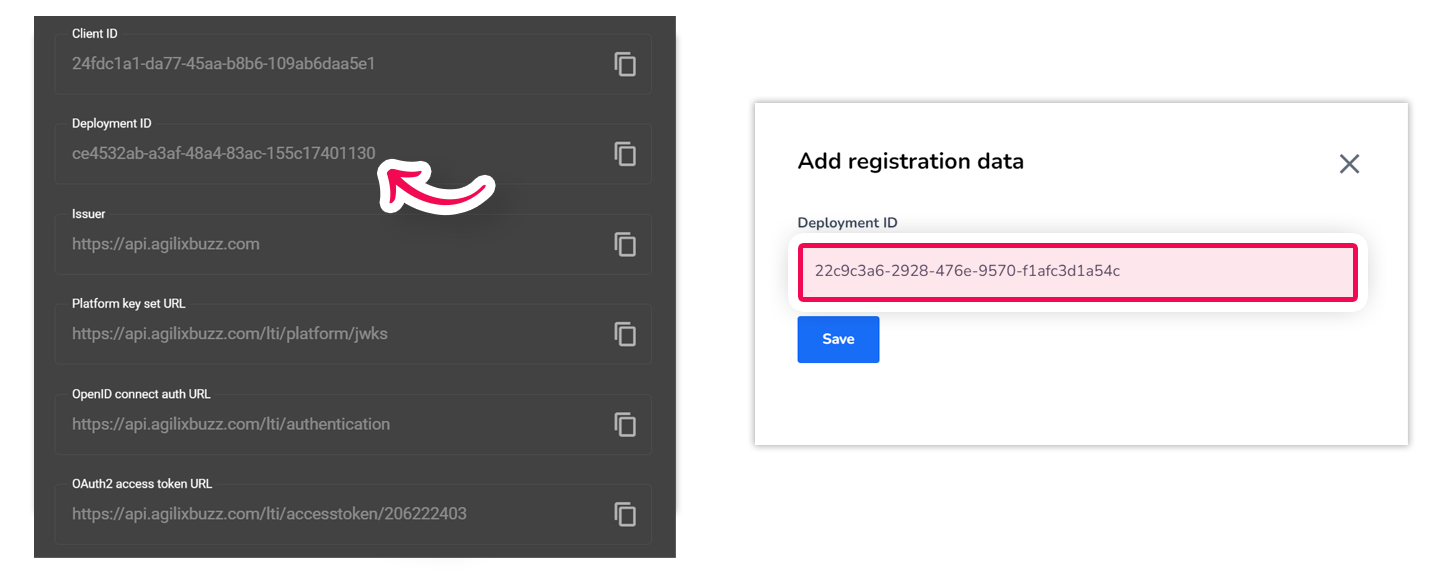Click the OAuth2 access token URL label

(142, 484)
